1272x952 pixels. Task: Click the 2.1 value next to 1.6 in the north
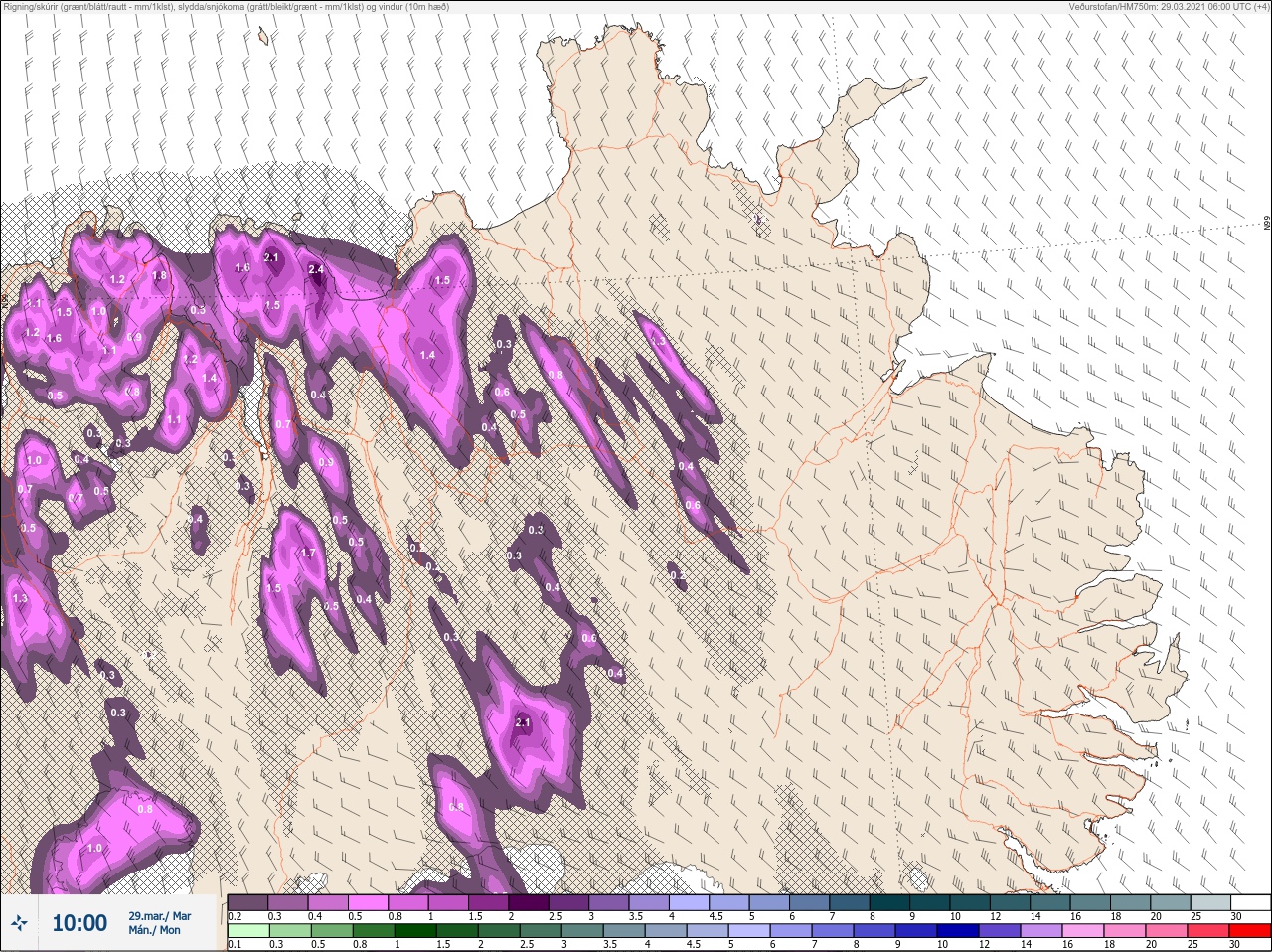pyautogui.click(x=273, y=257)
